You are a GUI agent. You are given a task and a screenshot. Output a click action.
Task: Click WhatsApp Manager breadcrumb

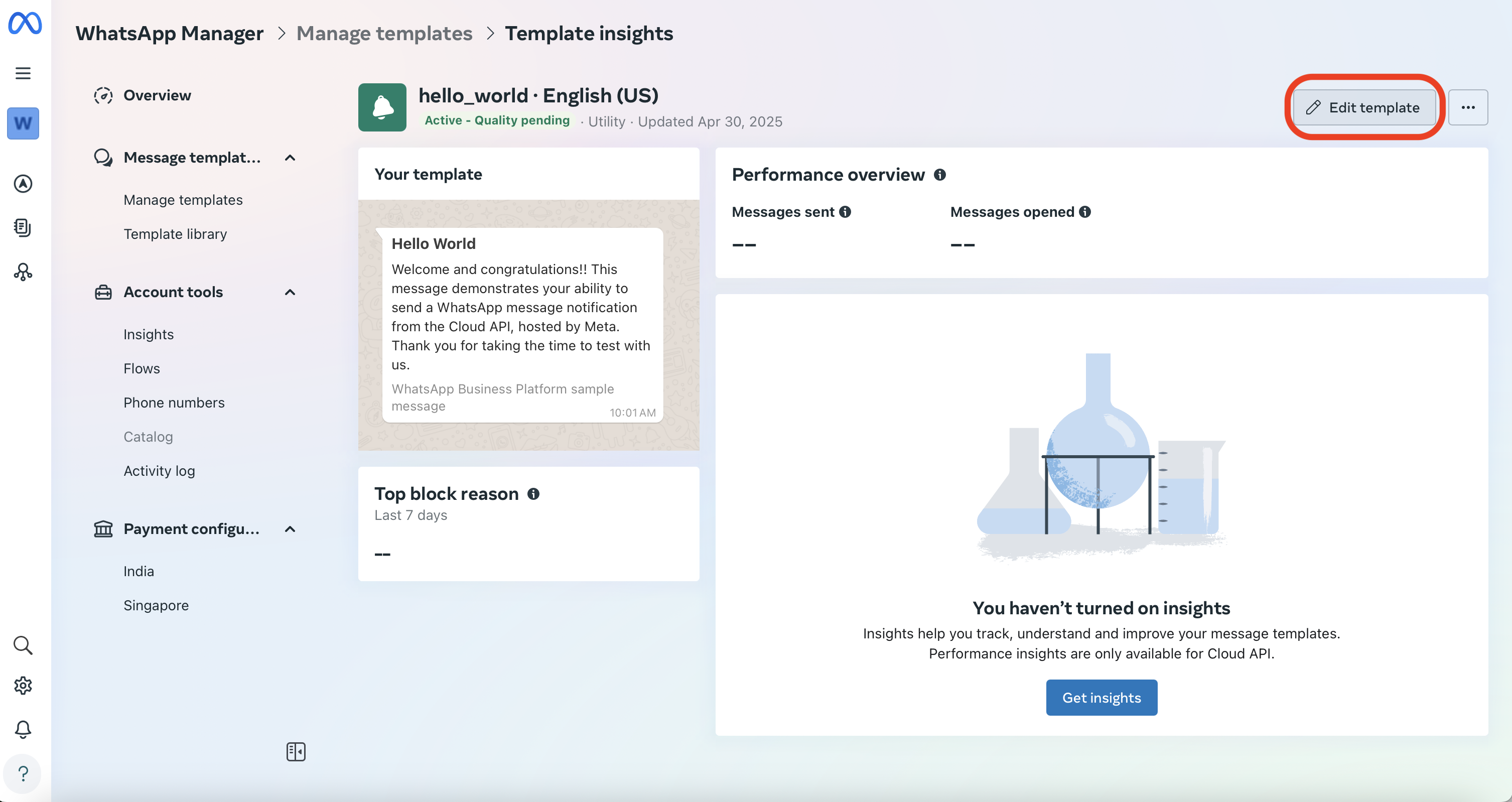point(169,34)
